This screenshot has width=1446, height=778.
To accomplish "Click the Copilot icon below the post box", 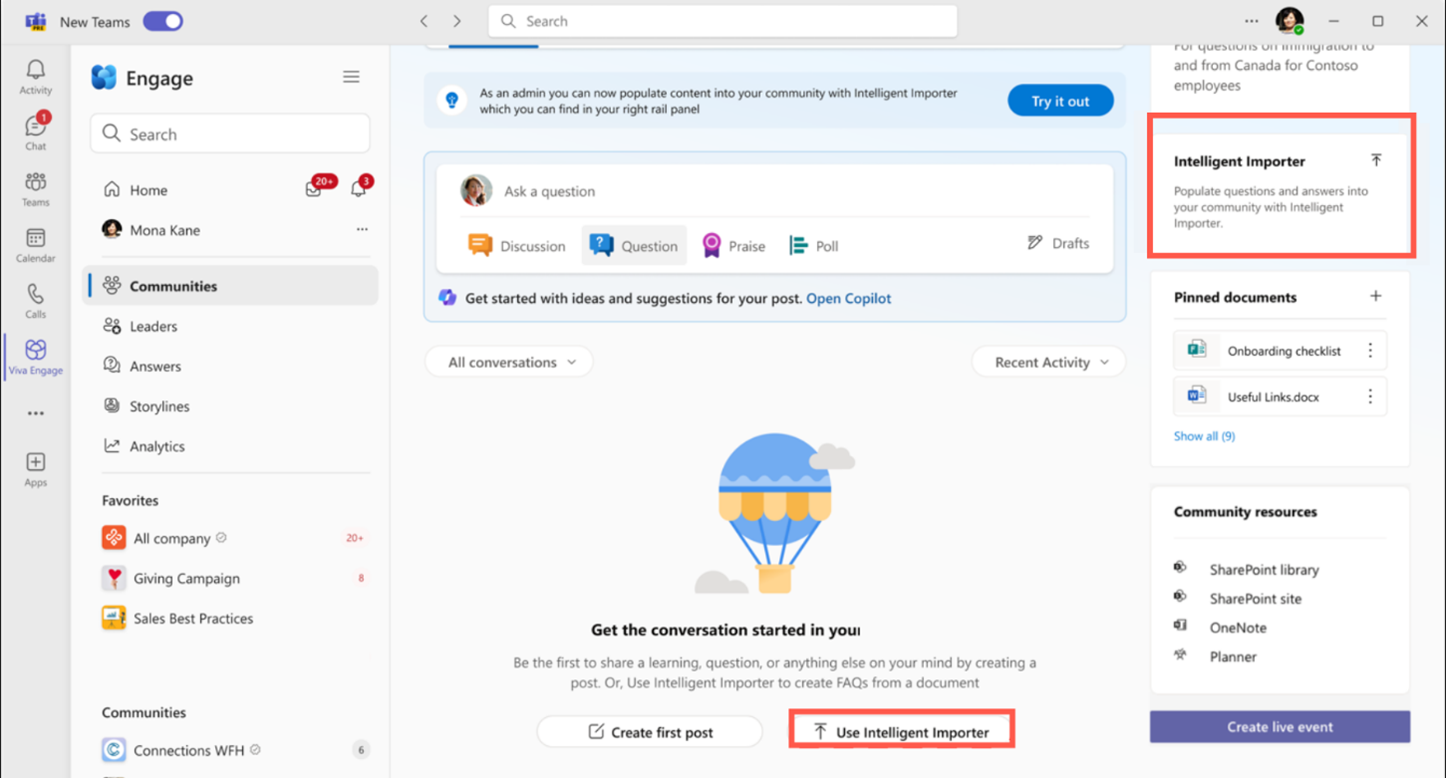I will 447,298.
